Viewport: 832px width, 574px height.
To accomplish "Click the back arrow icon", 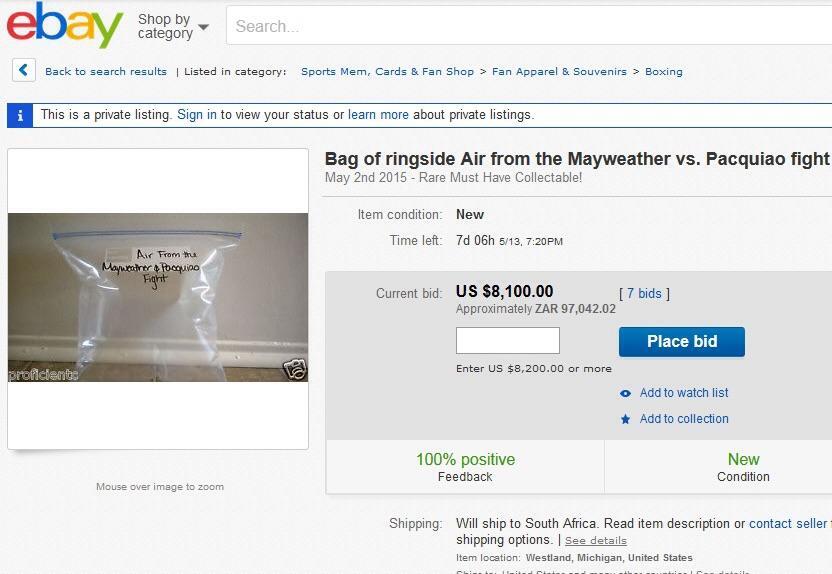I will [x=24, y=70].
